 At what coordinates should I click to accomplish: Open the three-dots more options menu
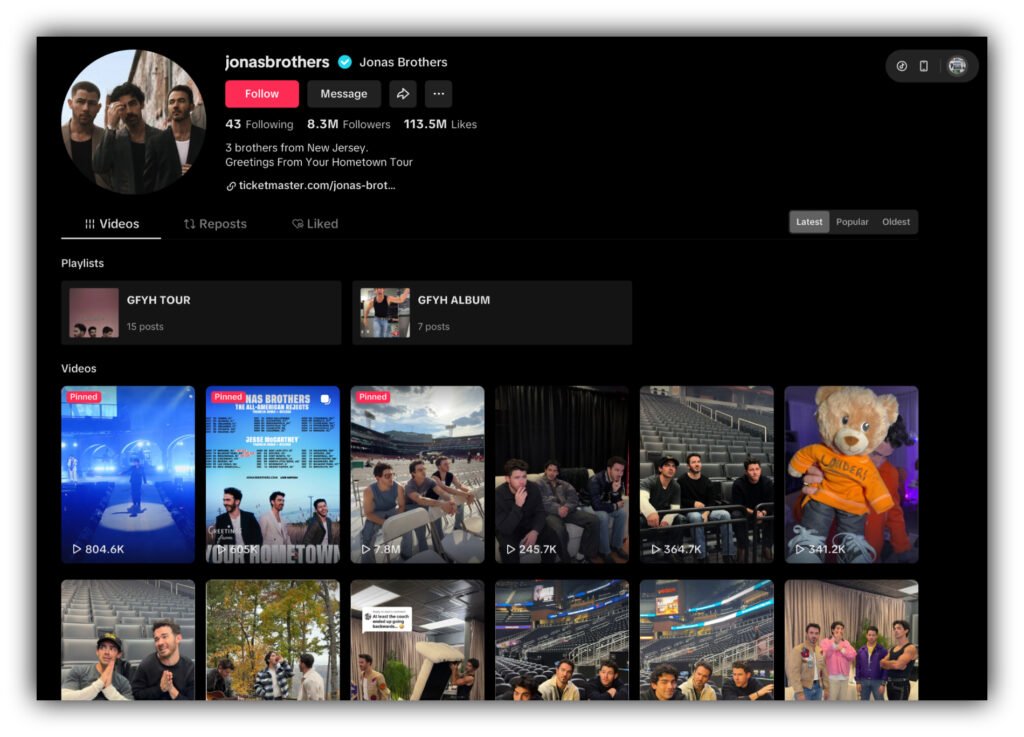click(438, 94)
